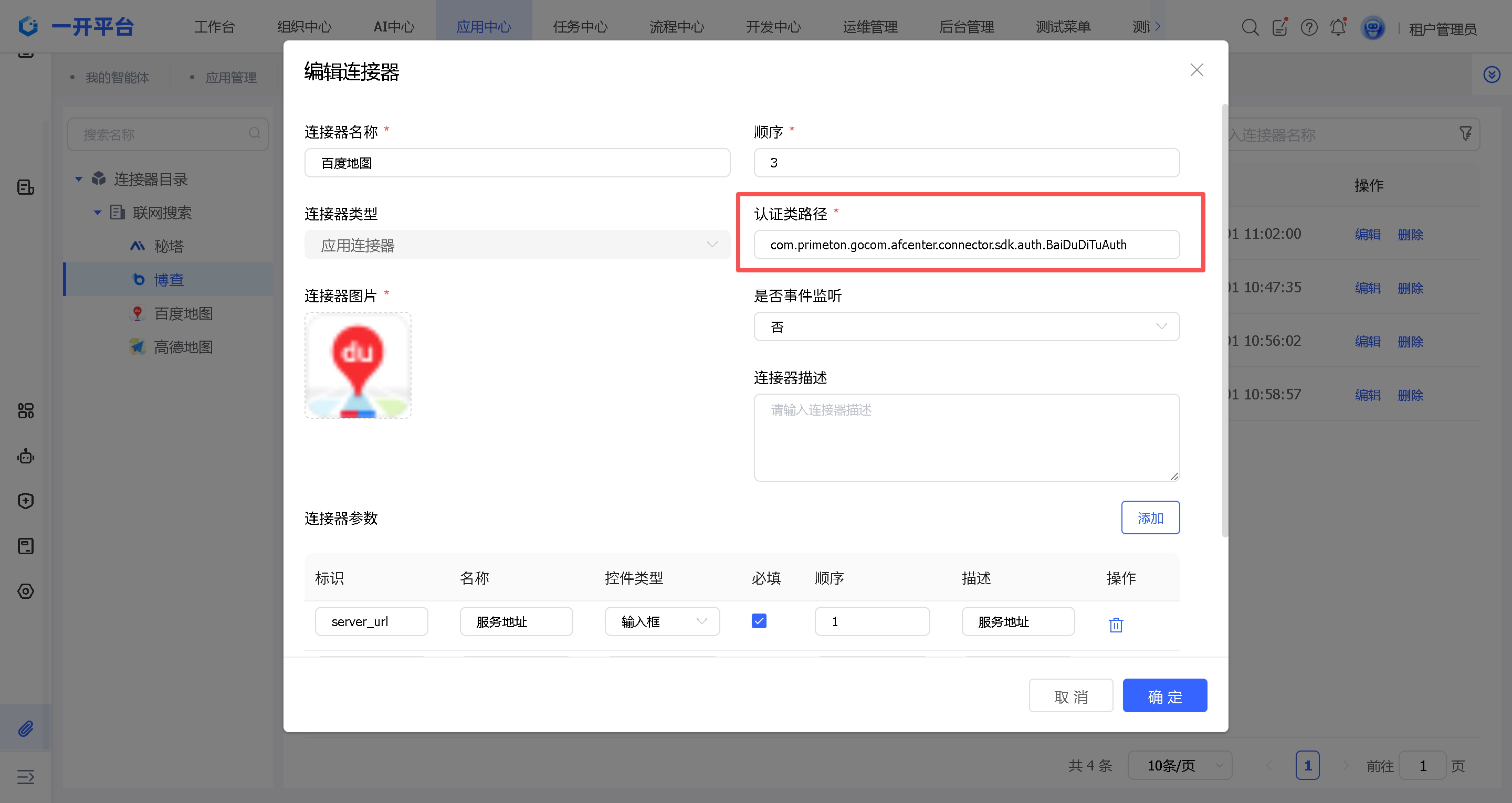Click the filter icon beside connector search
1512x803 pixels.
click(1465, 134)
